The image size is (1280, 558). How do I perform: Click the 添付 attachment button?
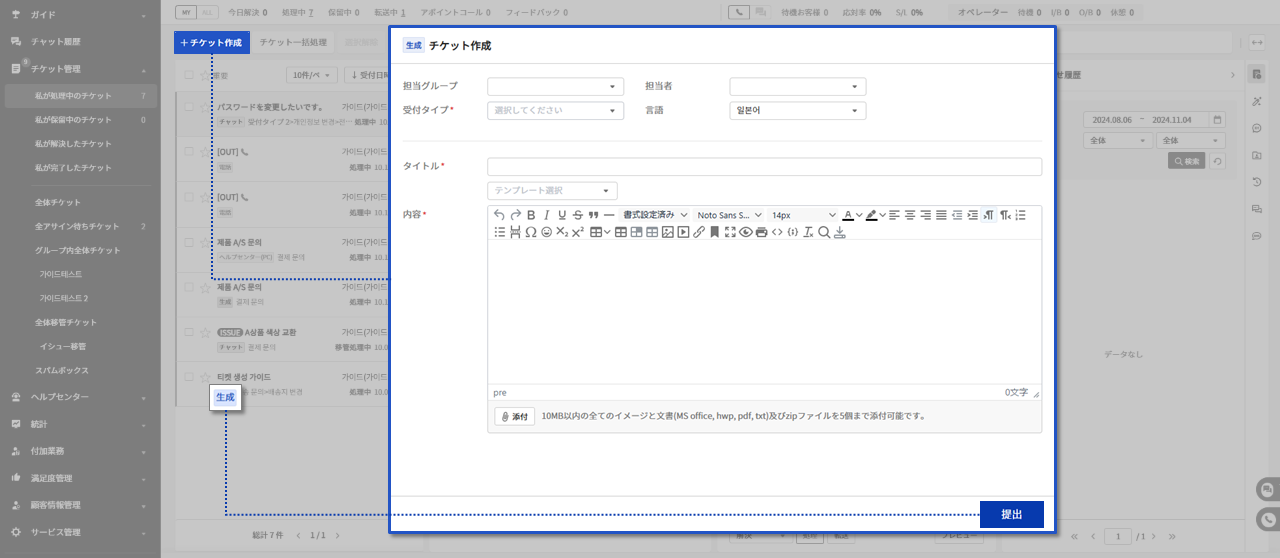pyautogui.click(x=514, y=416)
